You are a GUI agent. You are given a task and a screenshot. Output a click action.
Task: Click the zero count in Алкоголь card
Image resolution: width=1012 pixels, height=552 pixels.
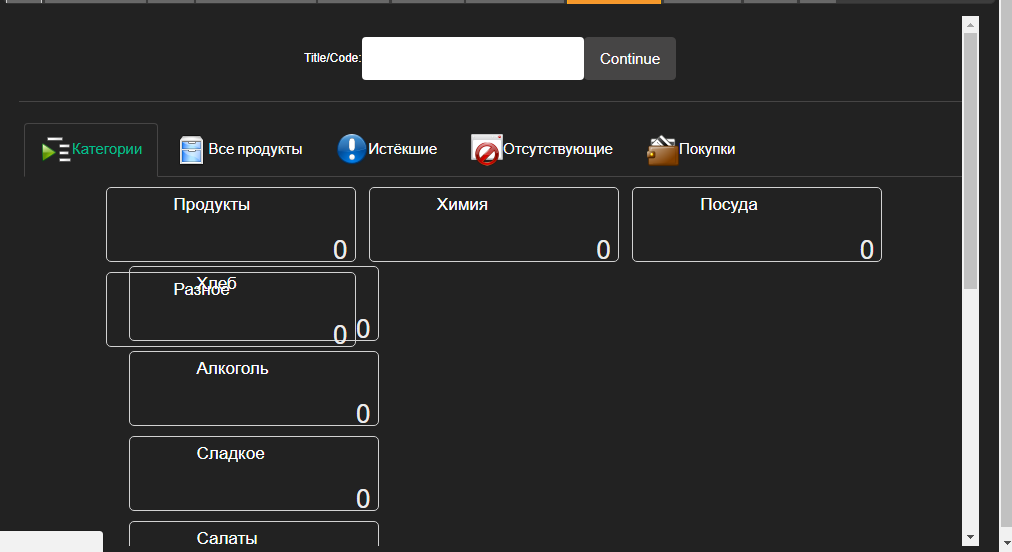tap(363, 414)
